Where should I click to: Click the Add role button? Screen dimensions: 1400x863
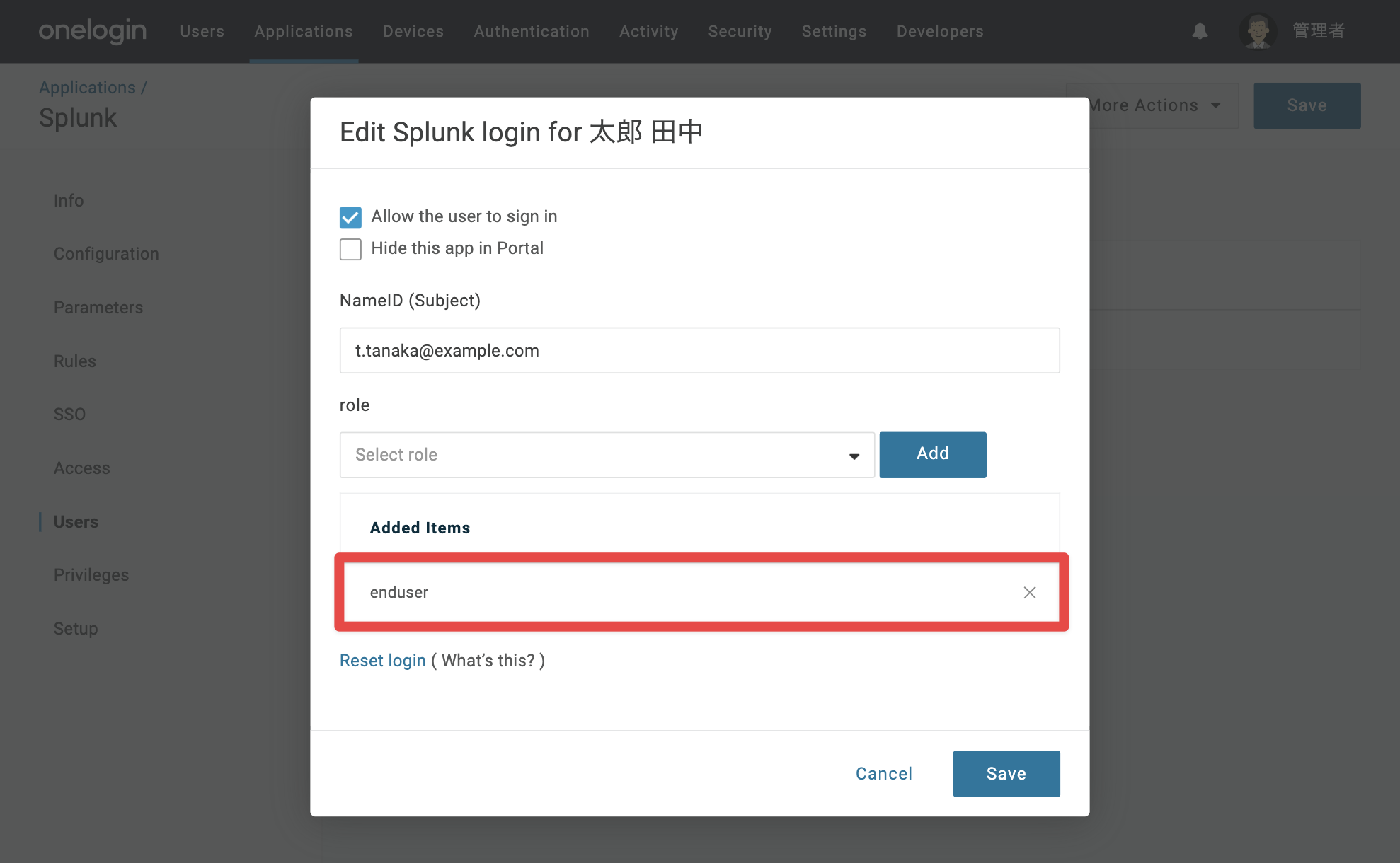click(x=933, y=455)
